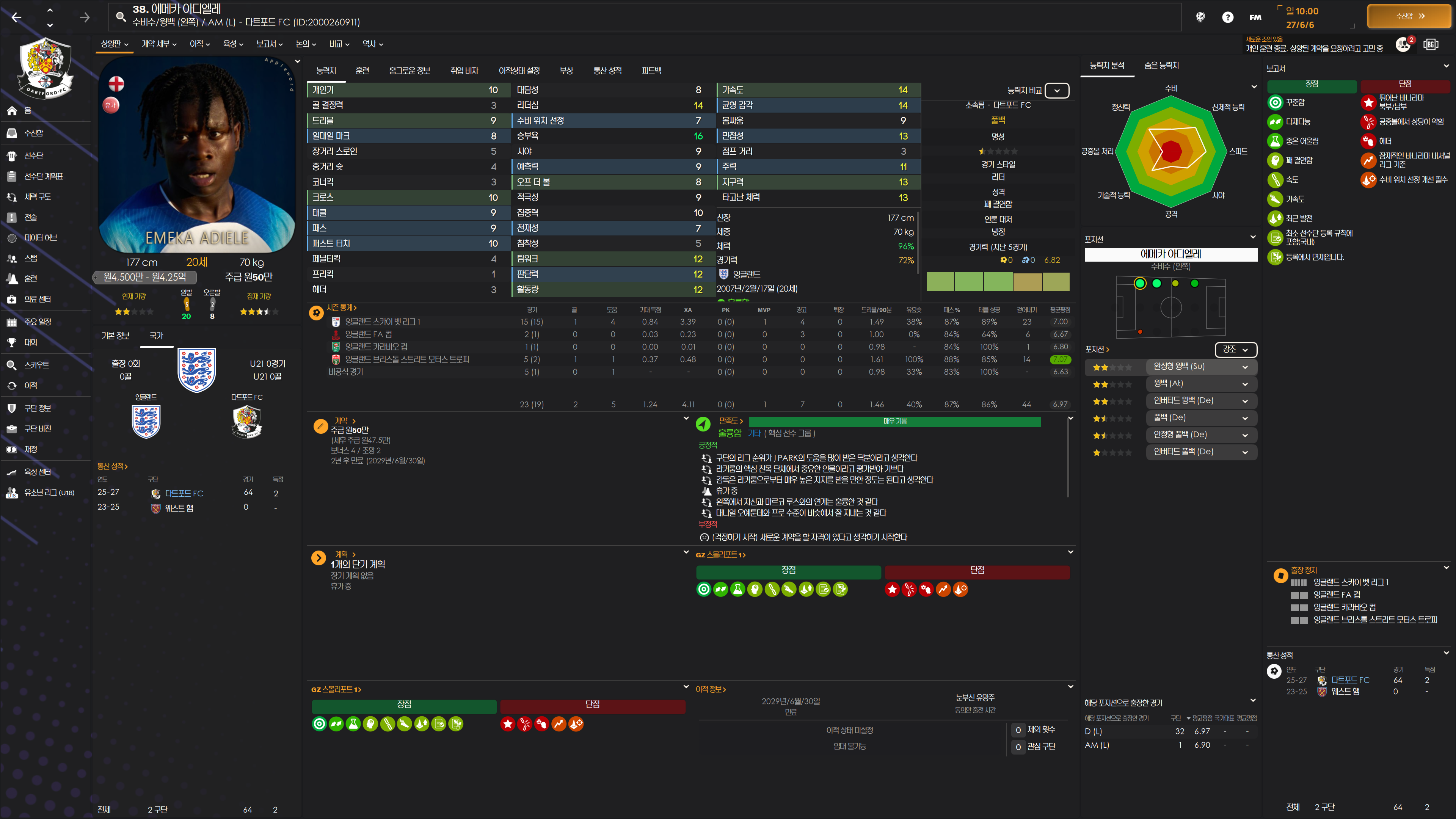The width and height of the screenshot is (1456, 819).
Task: Open 전술 in the sidebar
Action: coord(30,218)
